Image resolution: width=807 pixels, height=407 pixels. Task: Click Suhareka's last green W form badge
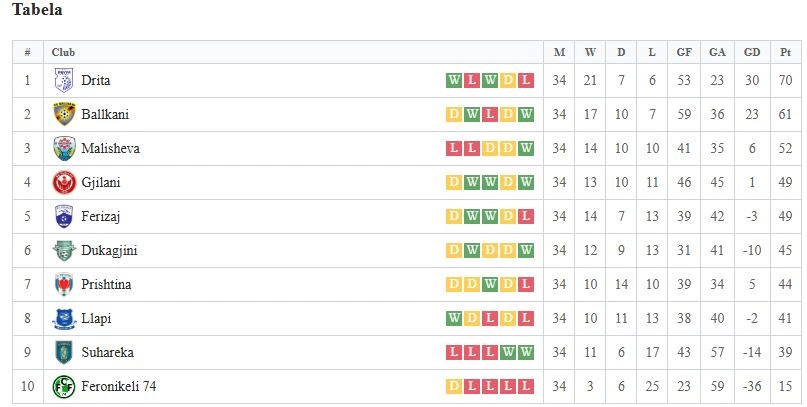click(x=526, y=352)
